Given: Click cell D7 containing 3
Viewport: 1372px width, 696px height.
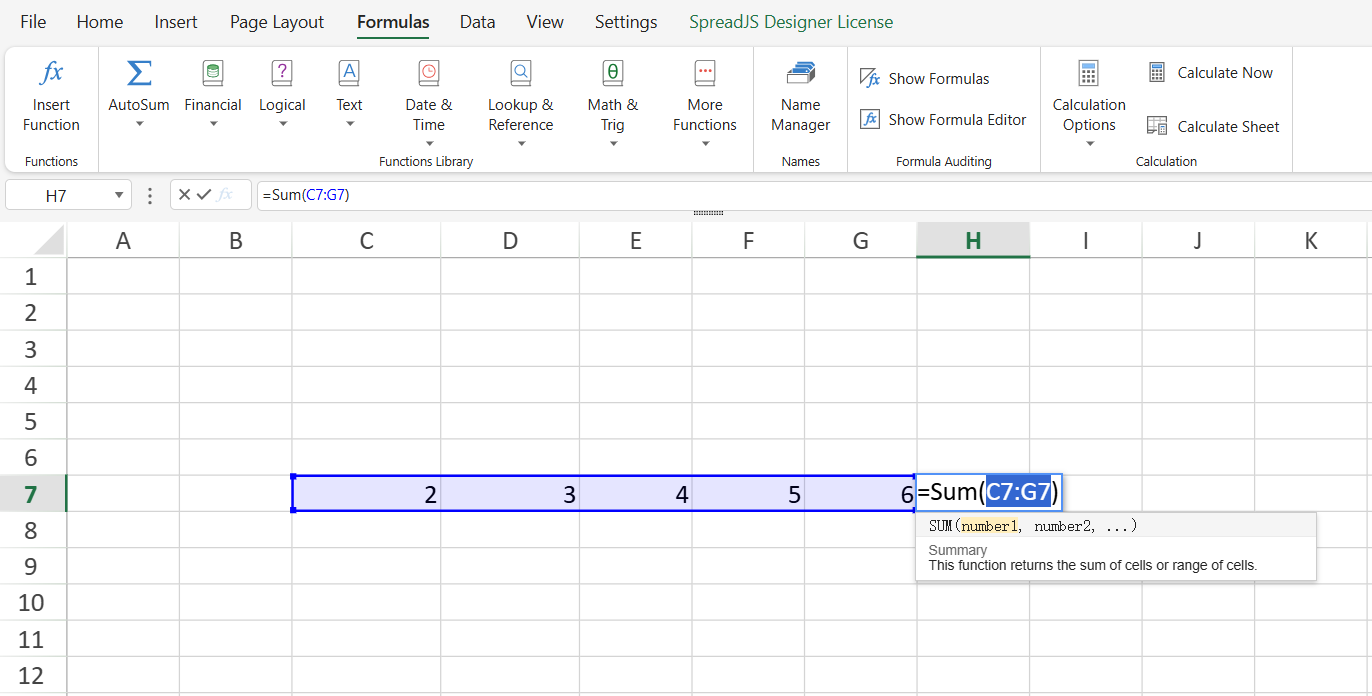Looking at the screenshot, I should pyautogui.click(x=510, y=494).
